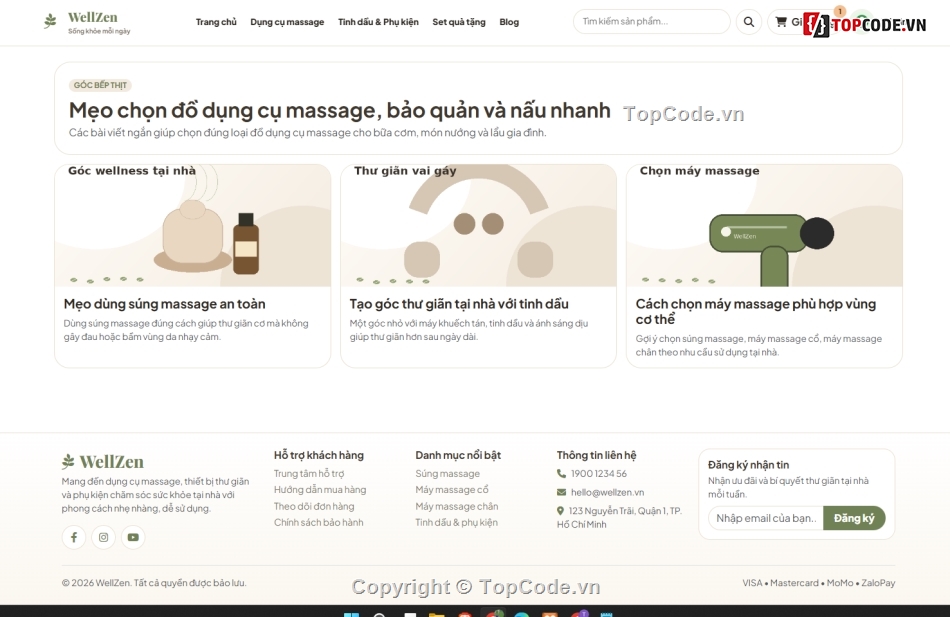The height and width of the screenshot is (617, 950).
Task: Click the Danh mục nổi bật heading
Action: (458, 455)
